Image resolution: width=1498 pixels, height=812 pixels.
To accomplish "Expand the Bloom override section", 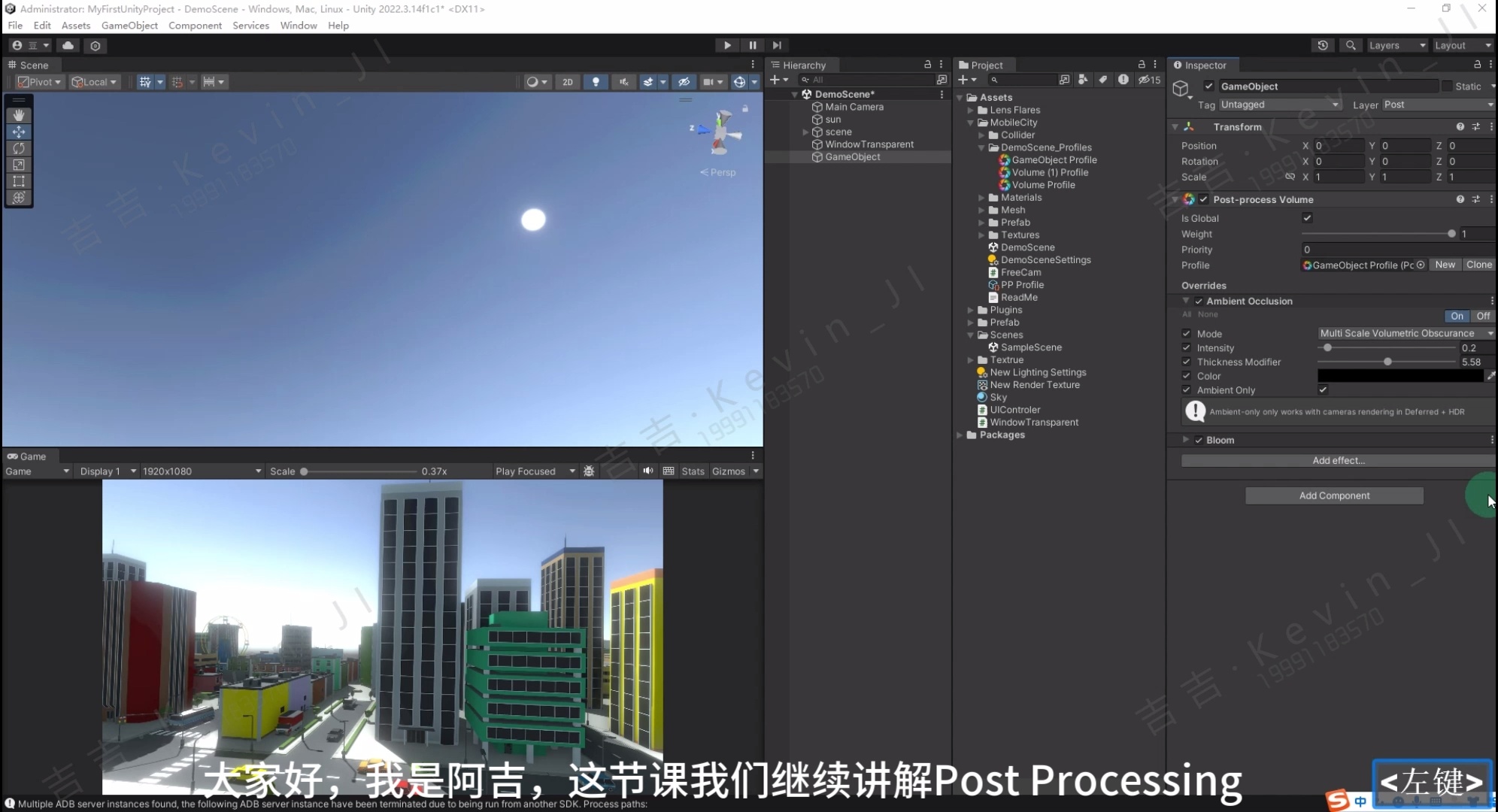I will point(1187,440).
